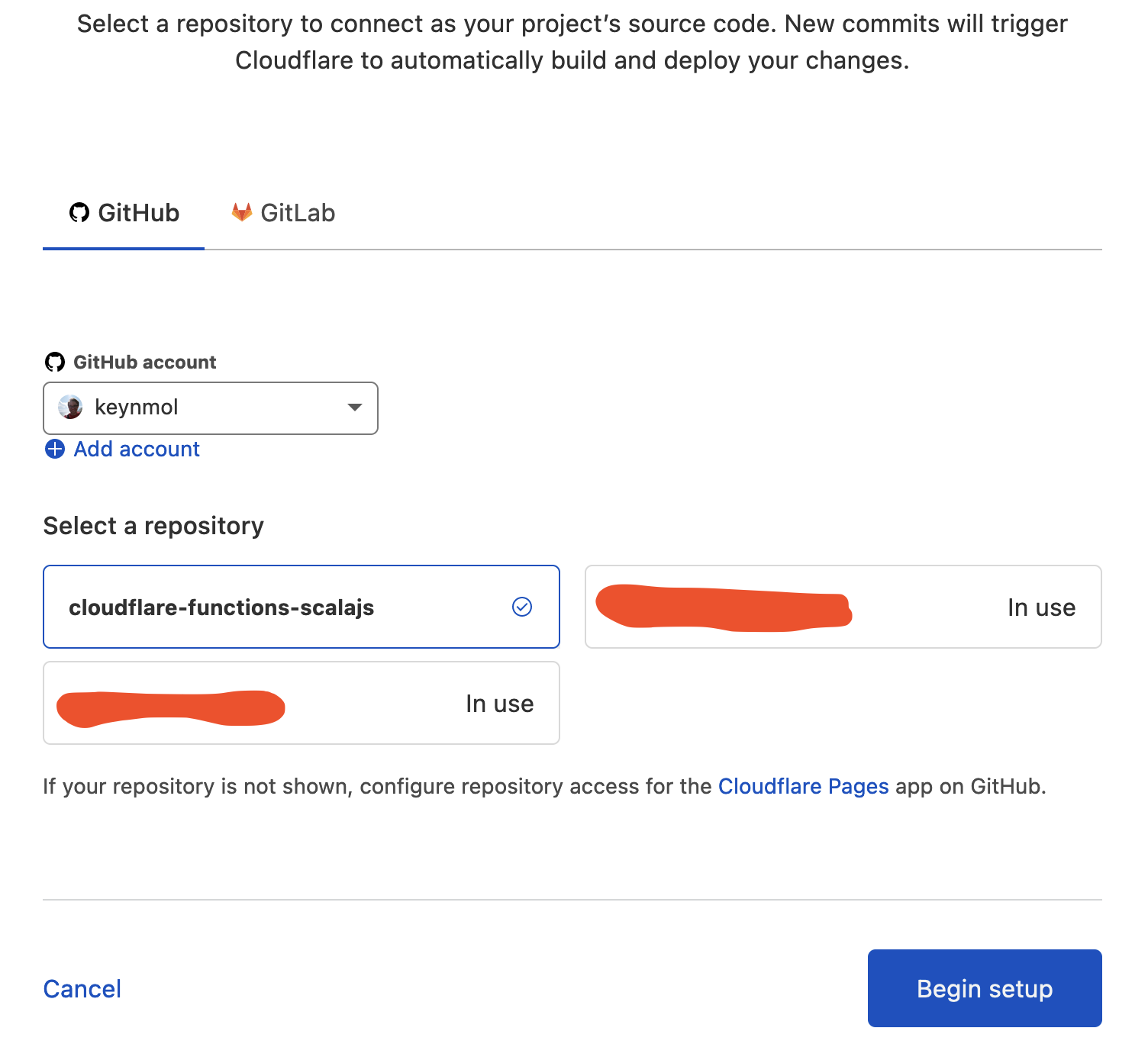
Task: Click the circled checkmark on cloudflare-functions-scalajs
Action: (x=522, y=607)
